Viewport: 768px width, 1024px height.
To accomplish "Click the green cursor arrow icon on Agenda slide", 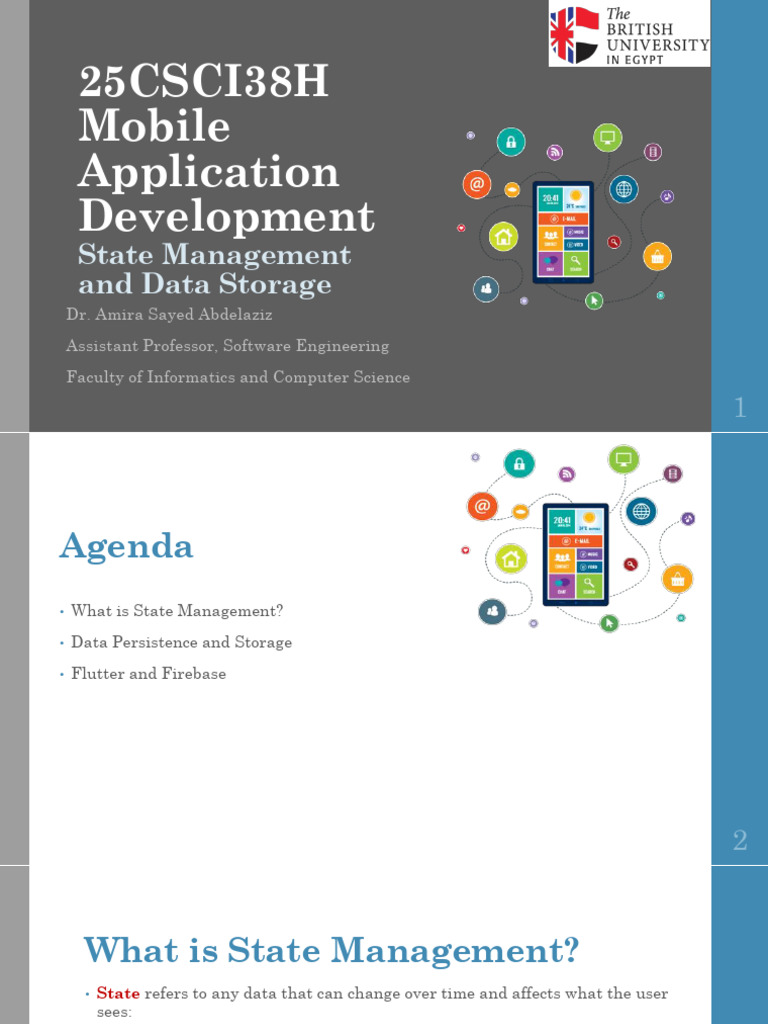I will click(x=609, y=623).
